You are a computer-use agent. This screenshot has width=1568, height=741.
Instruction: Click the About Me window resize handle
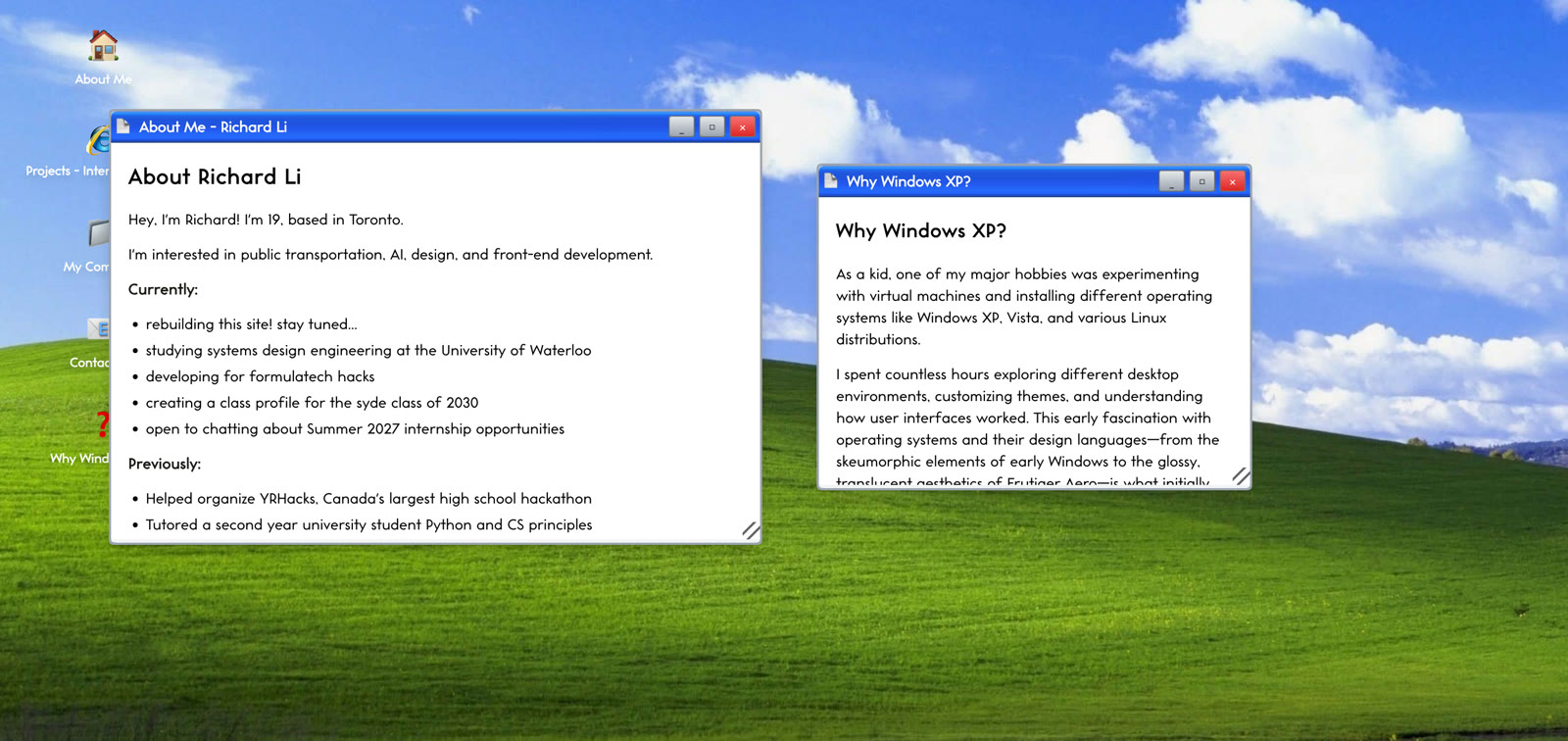click(751, 530)
